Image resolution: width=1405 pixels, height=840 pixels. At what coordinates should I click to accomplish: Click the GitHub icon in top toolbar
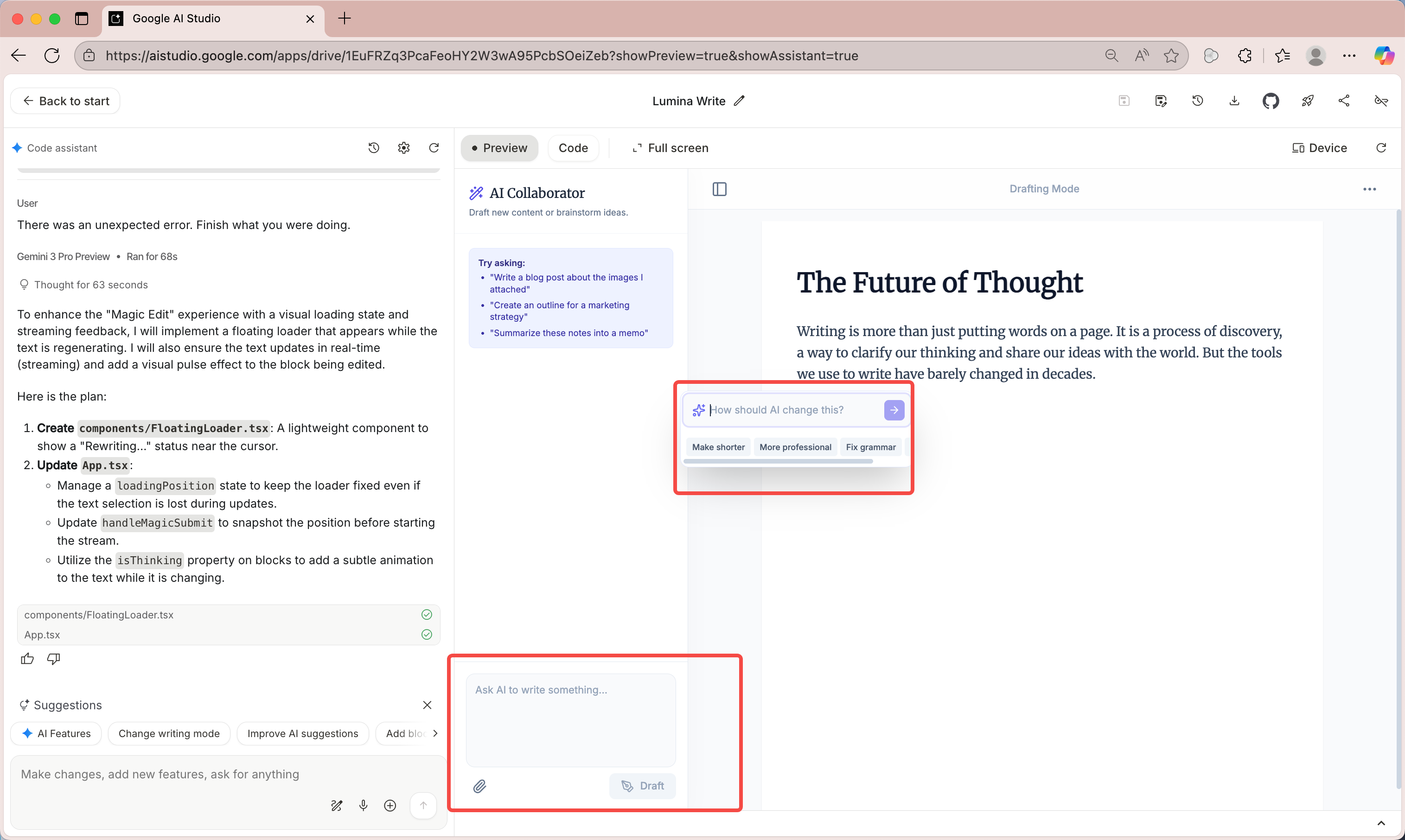[x=1270, y=101]
